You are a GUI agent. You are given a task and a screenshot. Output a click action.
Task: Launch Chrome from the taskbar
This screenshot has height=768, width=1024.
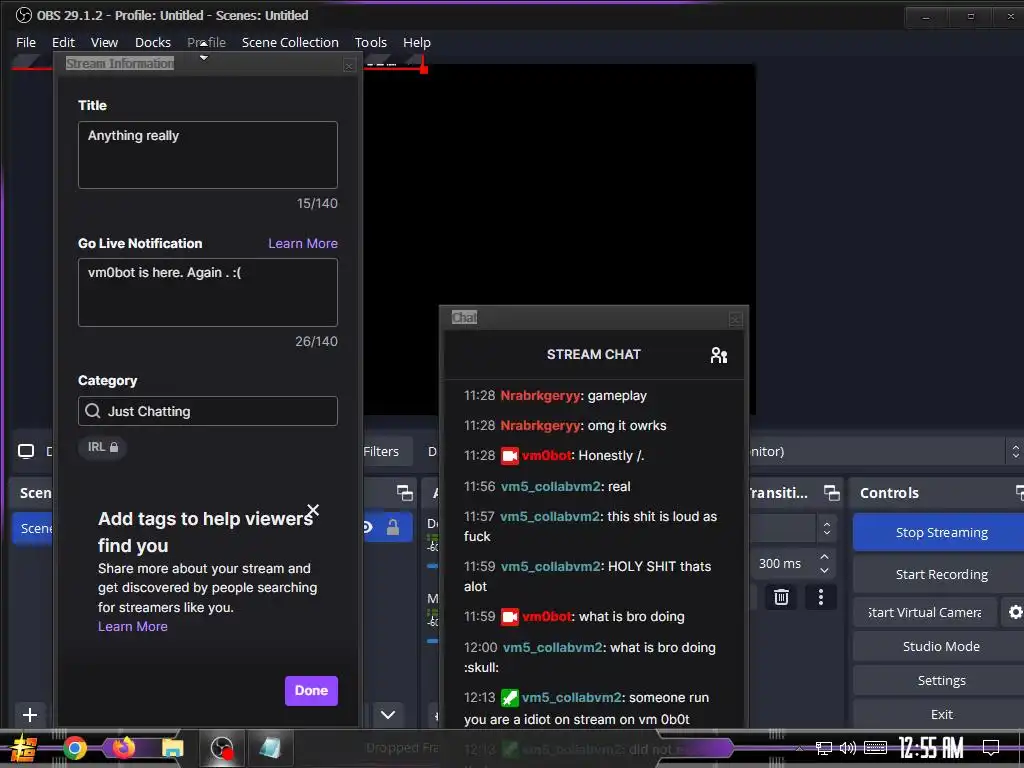point(74,748)
